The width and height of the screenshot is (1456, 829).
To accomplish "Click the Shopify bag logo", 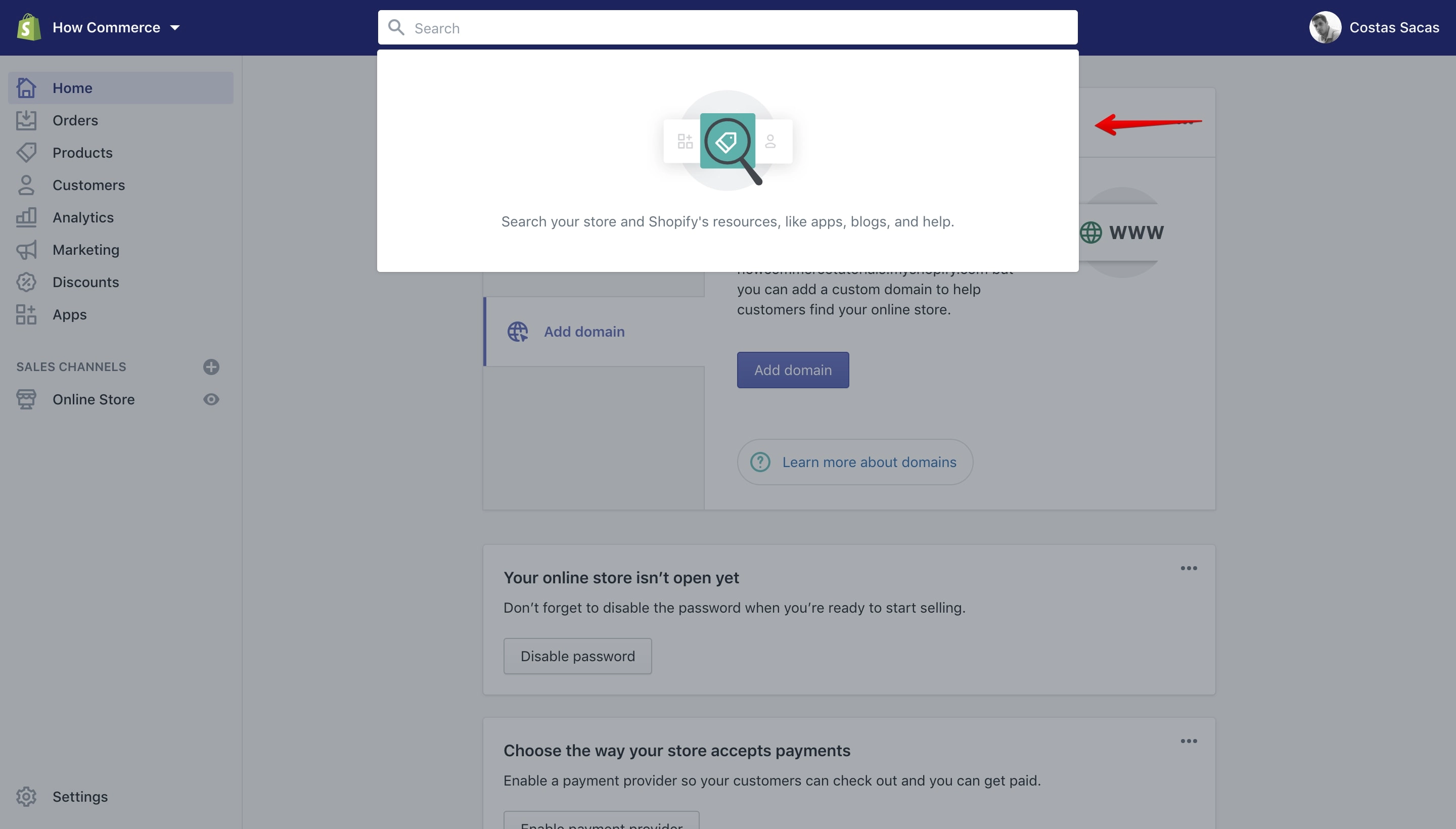I will pyautogui.click(x=28, y=27).
